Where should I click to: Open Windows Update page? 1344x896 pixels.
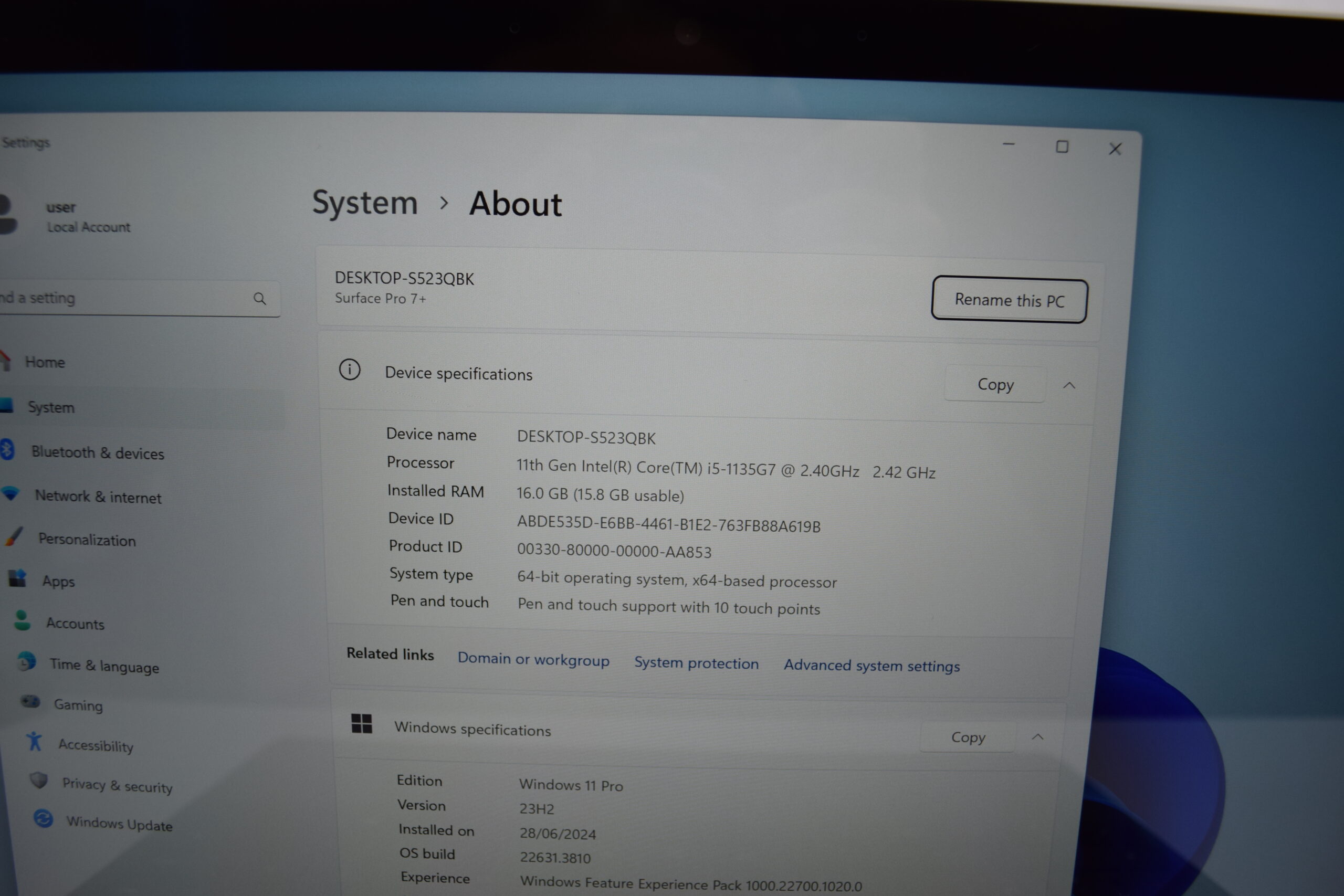click(x=119, y=824)
